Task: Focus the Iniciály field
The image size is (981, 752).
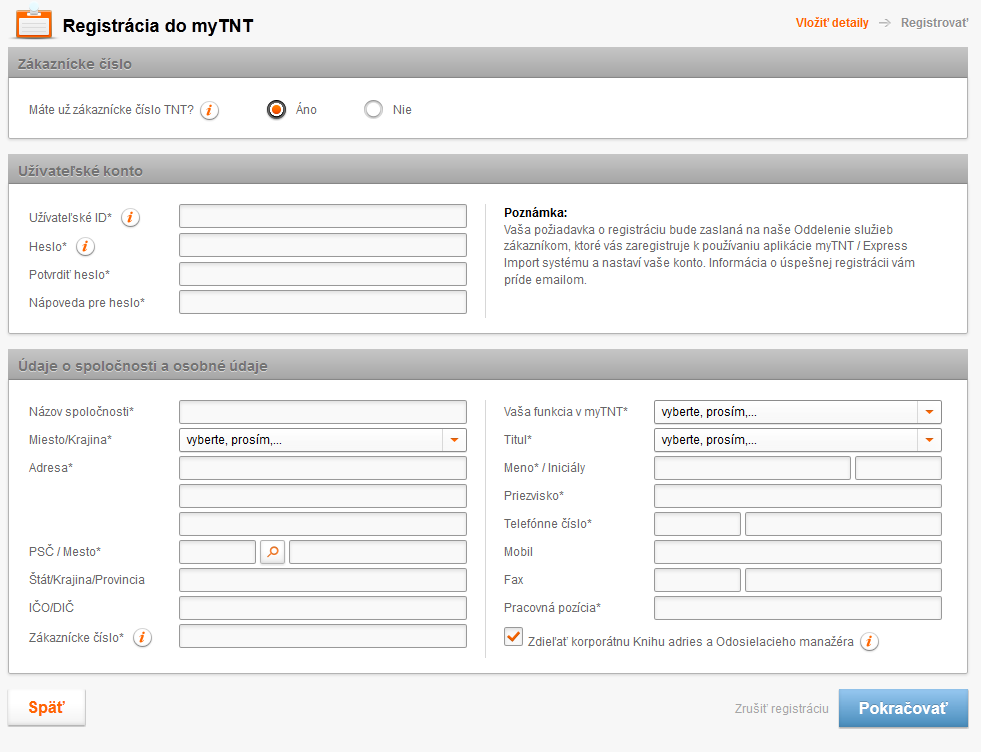Action: coord(898,468)
